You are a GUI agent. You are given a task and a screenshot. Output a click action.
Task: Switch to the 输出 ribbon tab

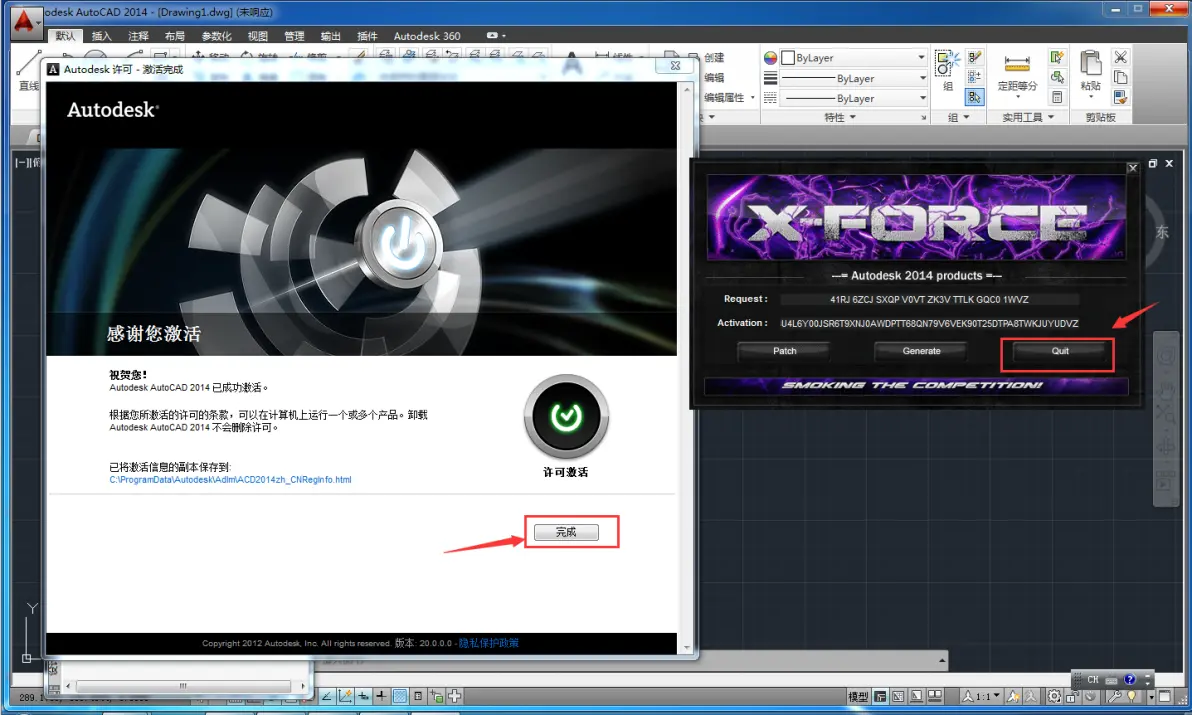(x=331, y=36)
